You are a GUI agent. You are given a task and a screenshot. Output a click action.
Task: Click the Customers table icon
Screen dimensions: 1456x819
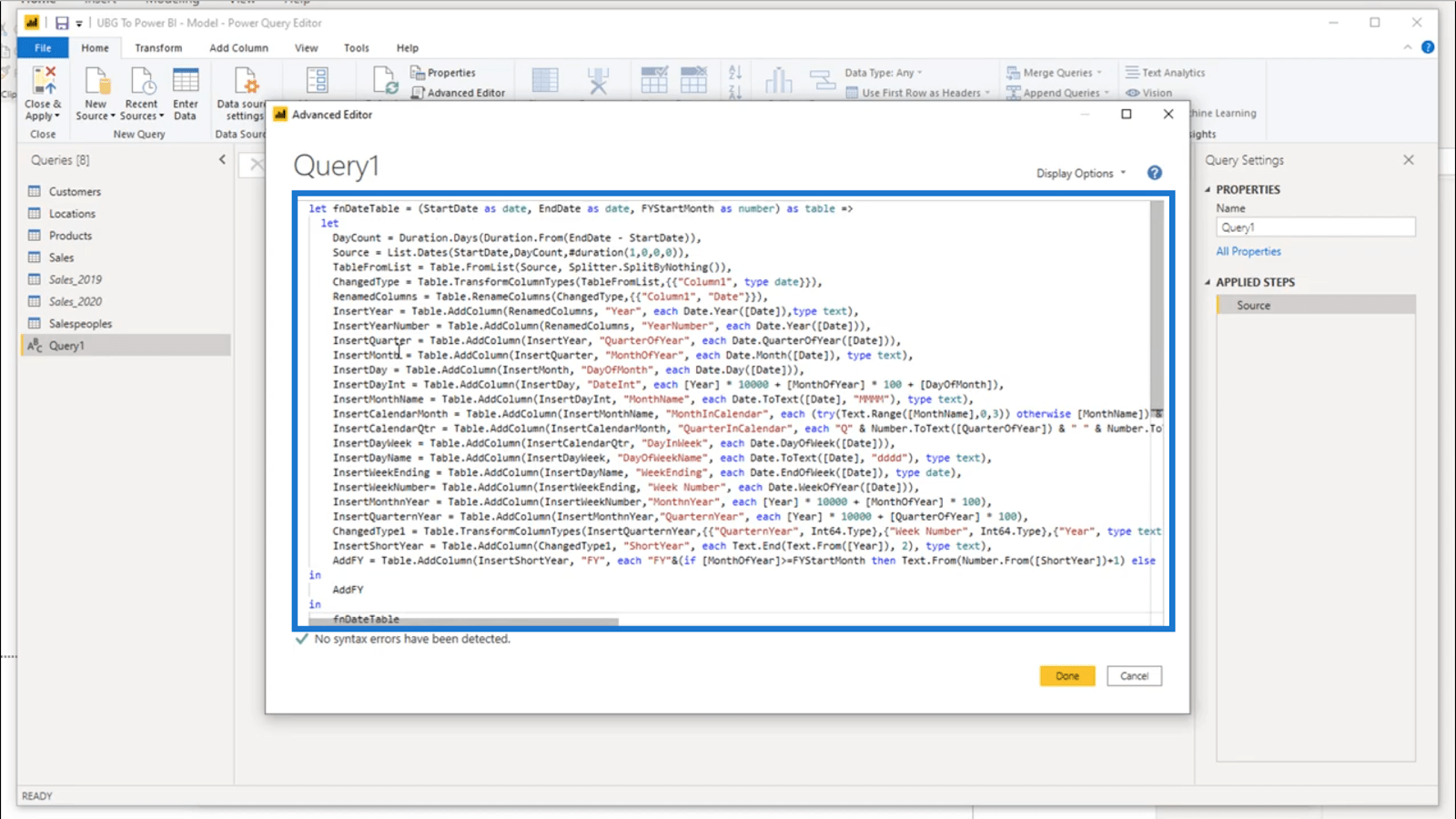click(35, 192)
